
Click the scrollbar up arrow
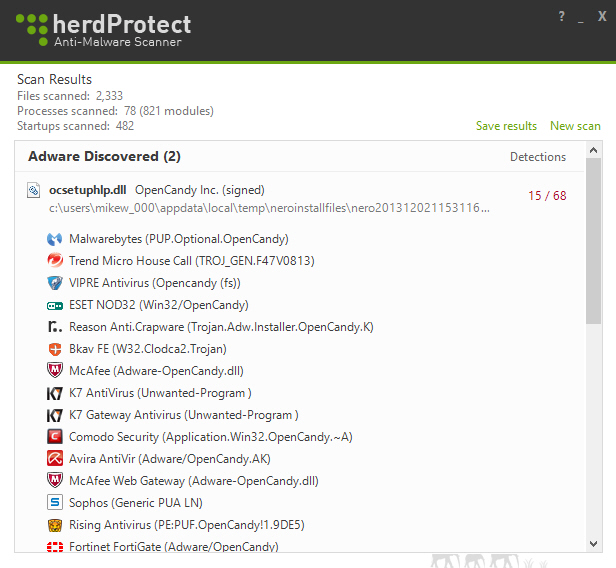click(x=594, y=150)
